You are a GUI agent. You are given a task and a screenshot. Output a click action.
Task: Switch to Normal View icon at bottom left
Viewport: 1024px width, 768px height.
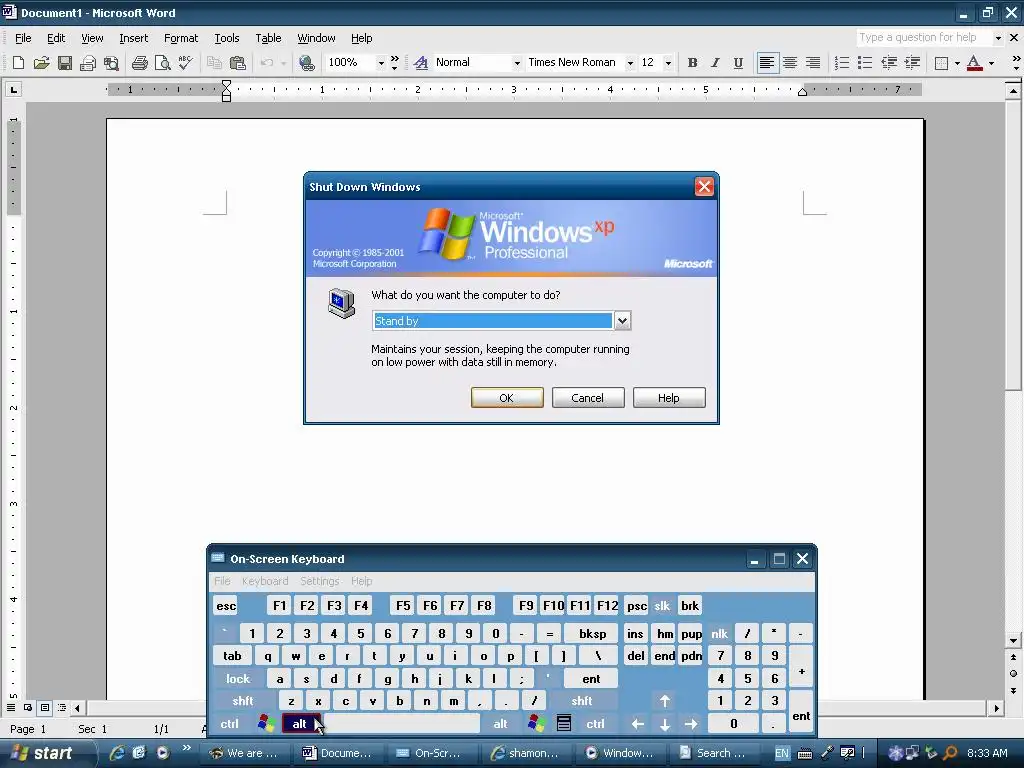(x=11, y=707)
